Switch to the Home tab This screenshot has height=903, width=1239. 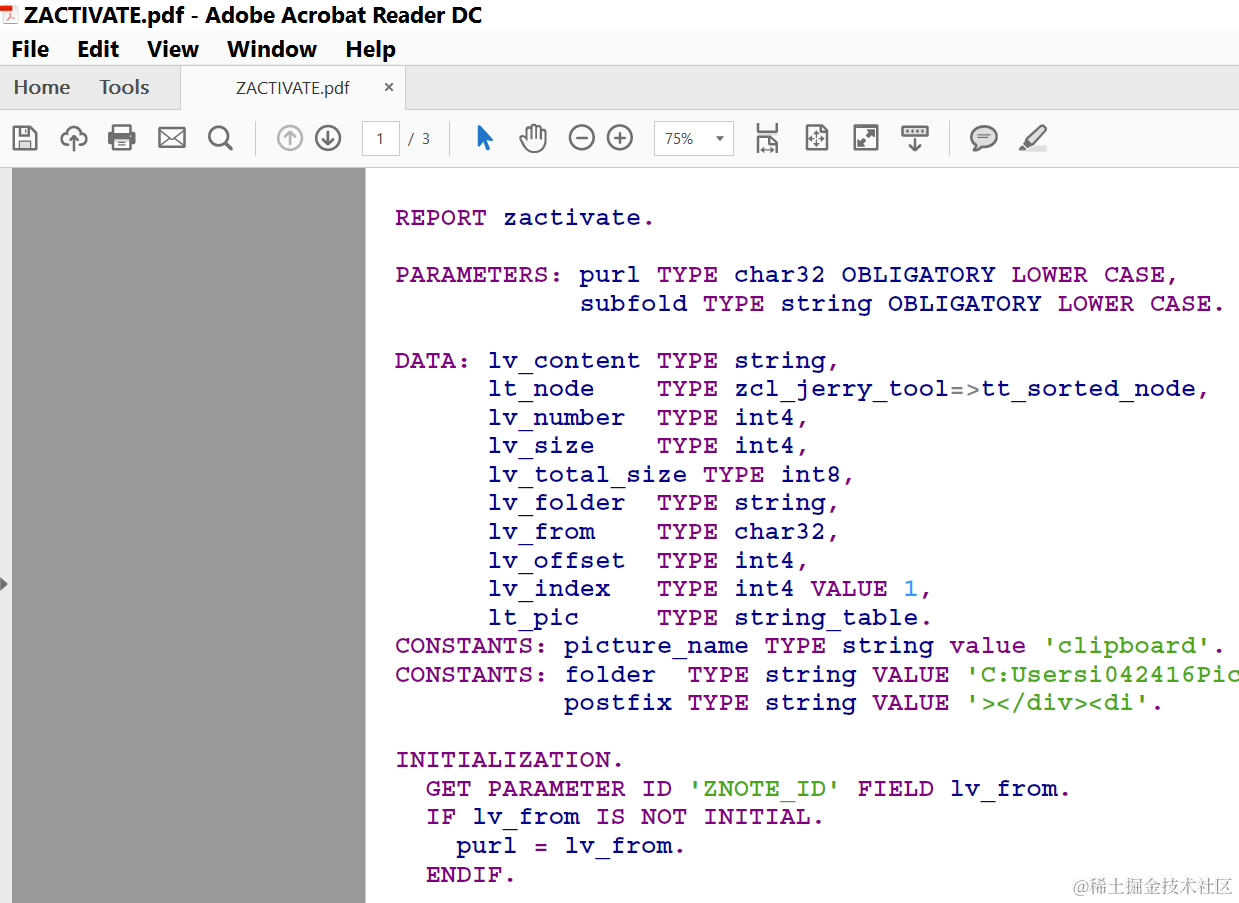(42, 87)
